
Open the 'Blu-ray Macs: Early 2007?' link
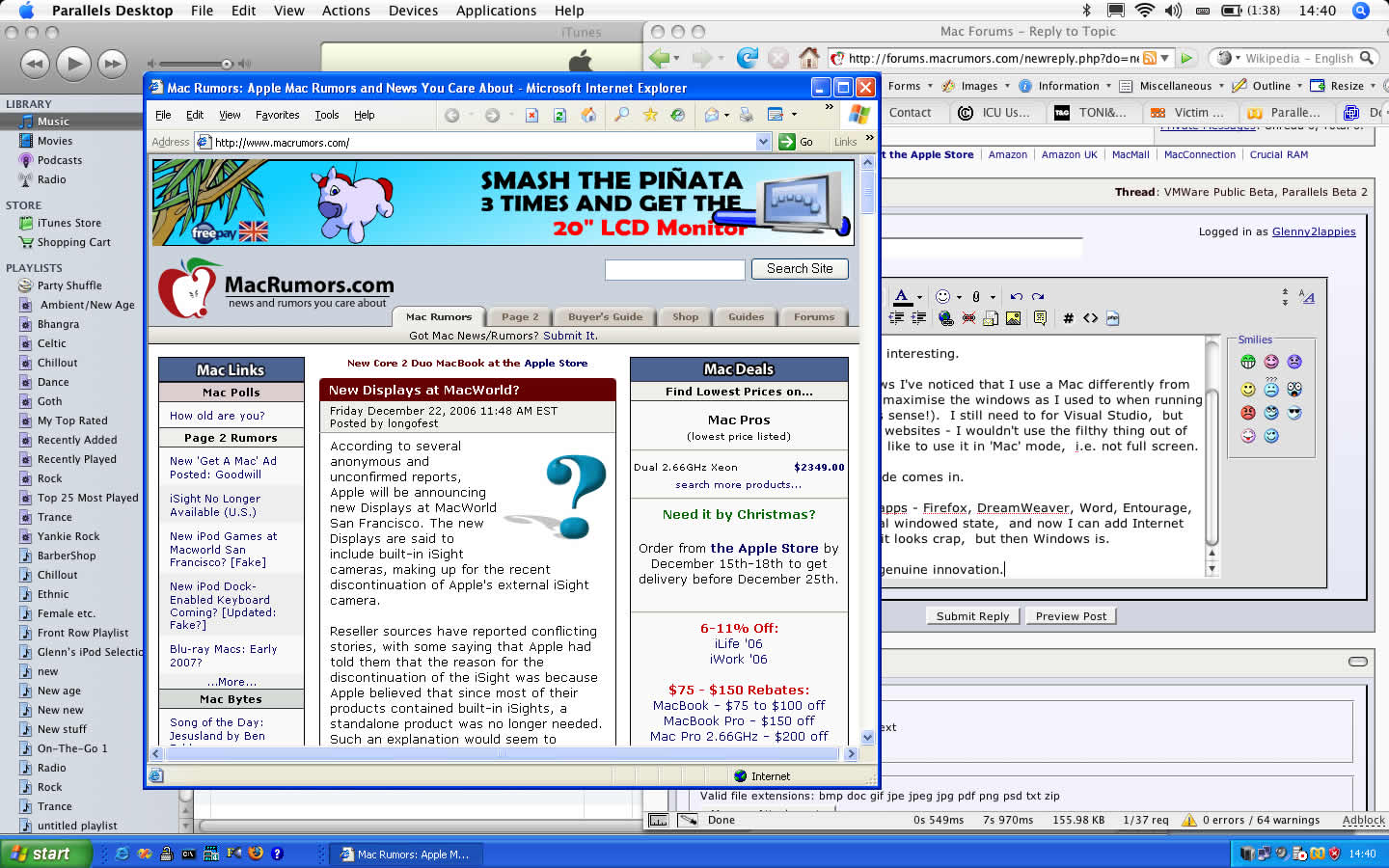[223, 656]
